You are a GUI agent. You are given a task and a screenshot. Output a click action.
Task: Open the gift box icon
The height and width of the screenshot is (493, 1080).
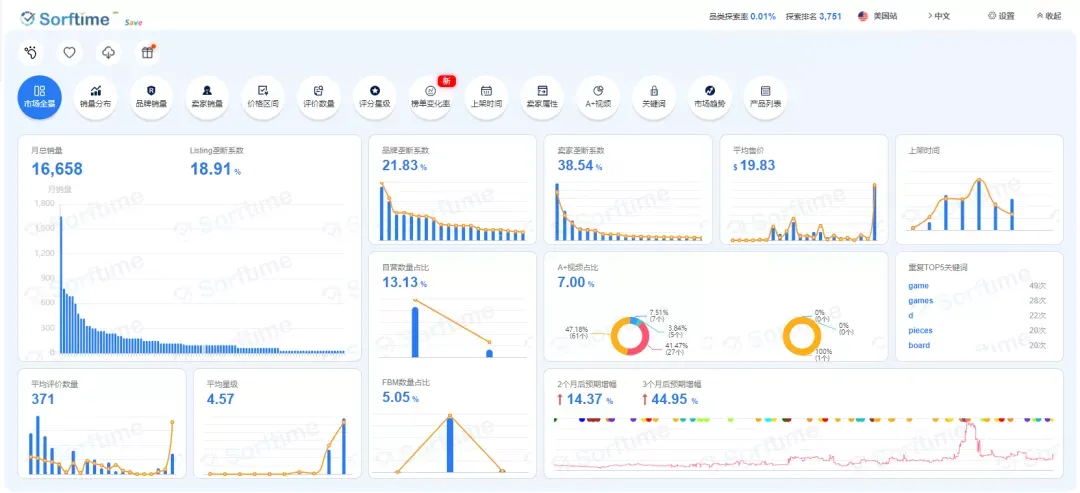tap(147, 52)
